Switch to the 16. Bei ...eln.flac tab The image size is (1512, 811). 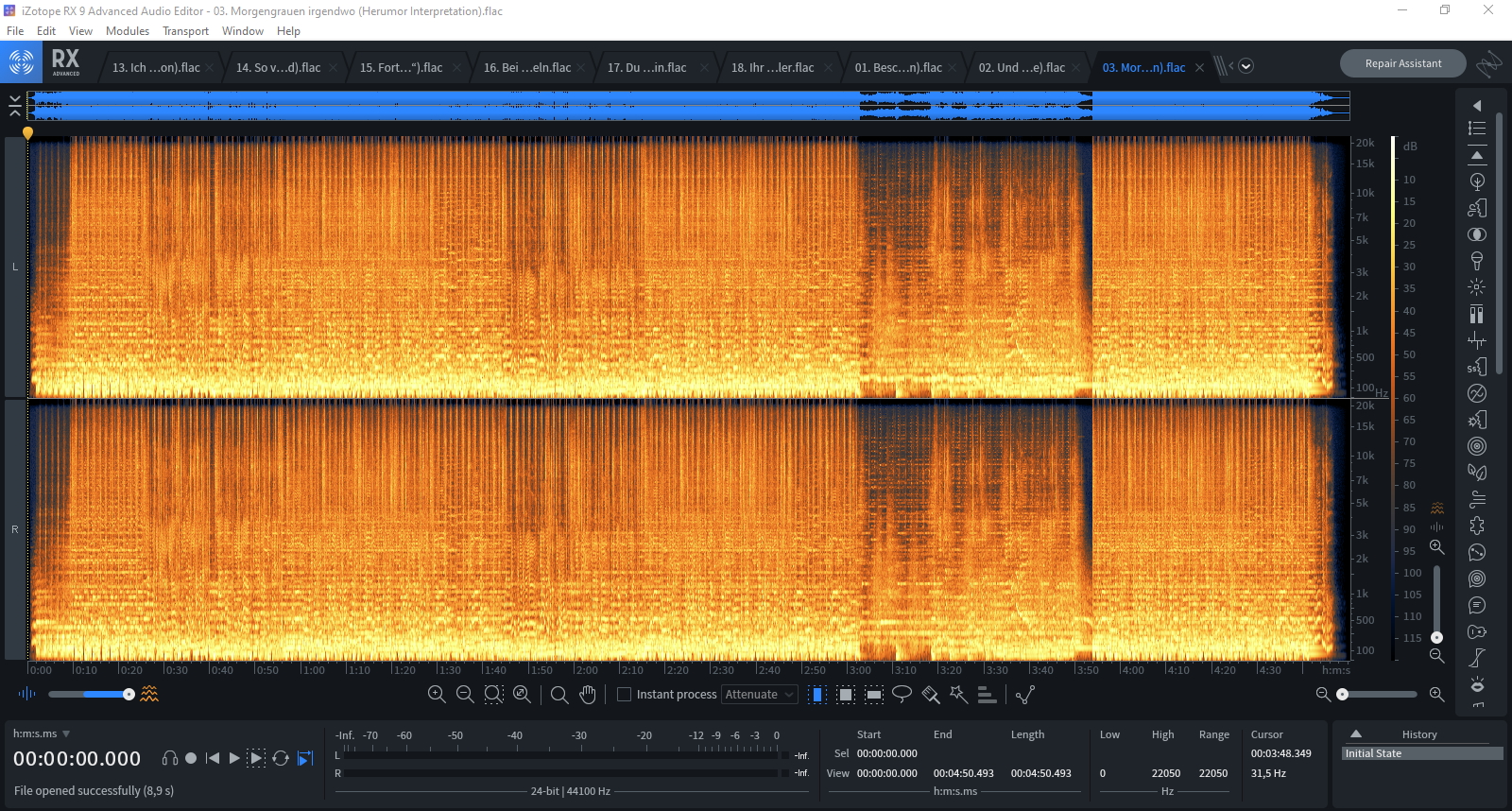[527, 68]
